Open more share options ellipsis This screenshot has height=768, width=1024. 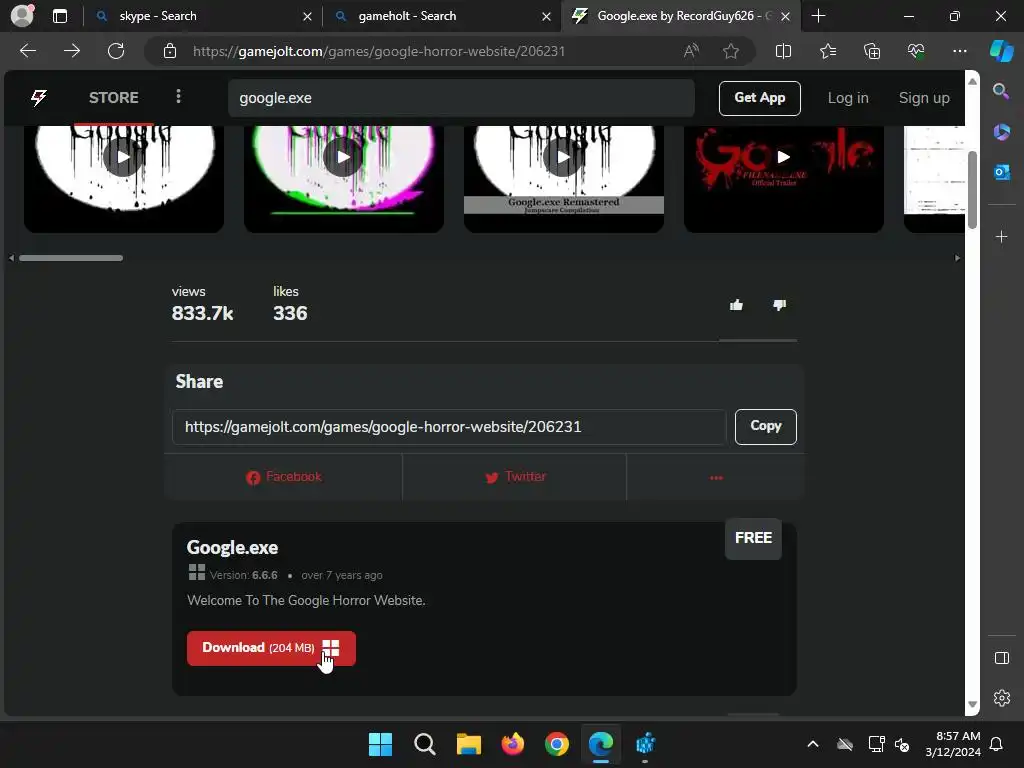pos(716,477)
